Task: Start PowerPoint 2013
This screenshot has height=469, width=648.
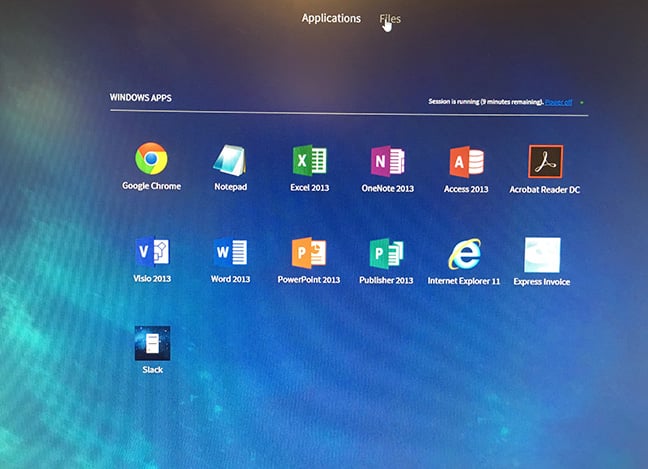Action: click(309, 253)
